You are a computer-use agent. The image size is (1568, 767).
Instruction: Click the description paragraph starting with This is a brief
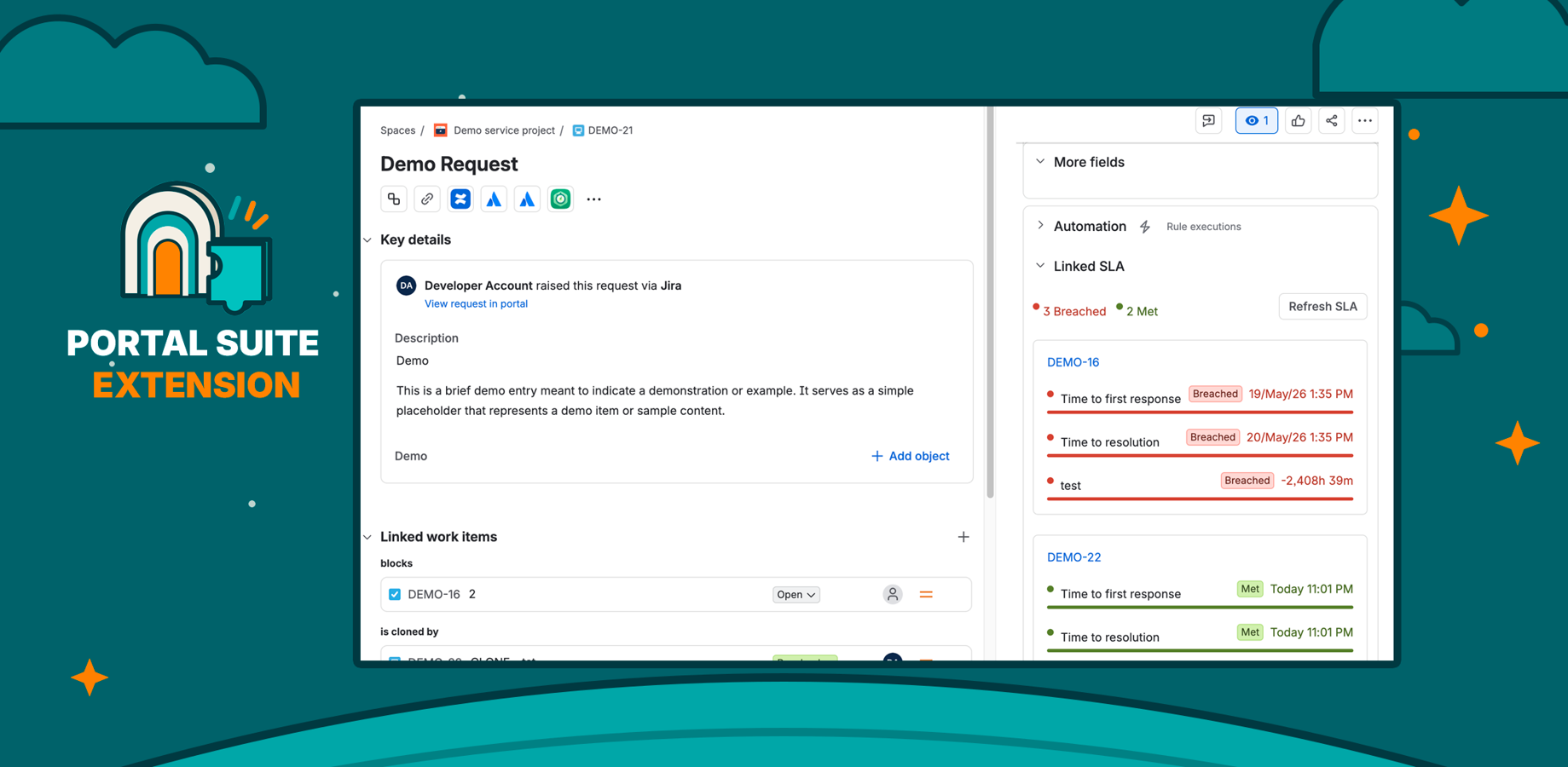(655, 401)
